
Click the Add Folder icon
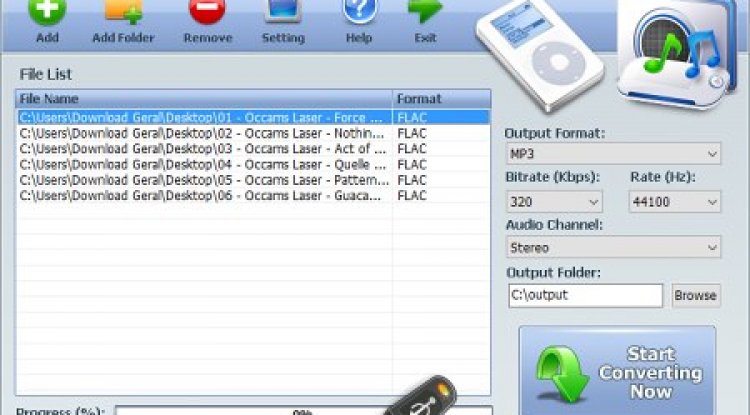(x=124, y=11)
